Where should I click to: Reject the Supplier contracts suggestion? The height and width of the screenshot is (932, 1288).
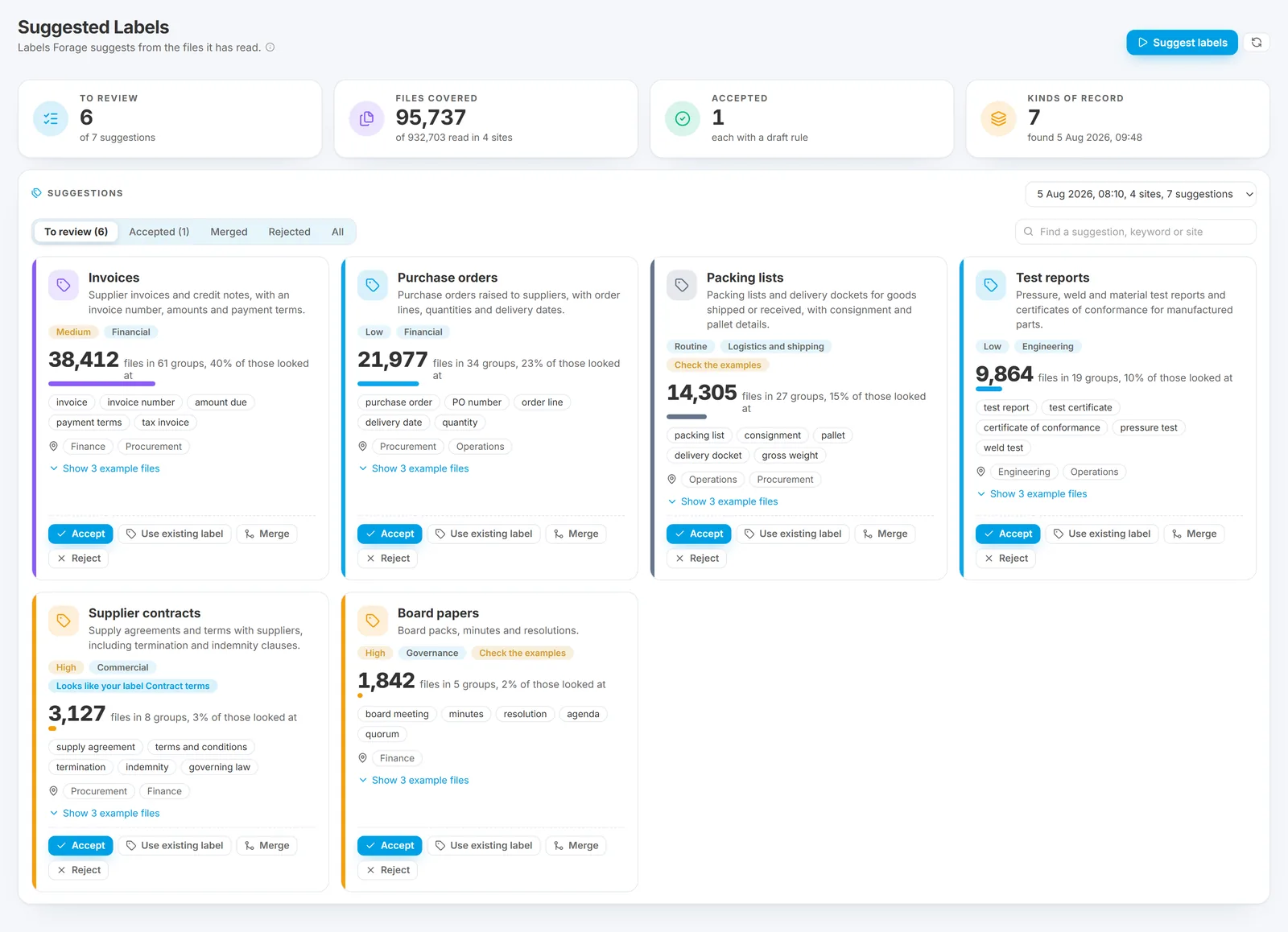tap(79, 870)
